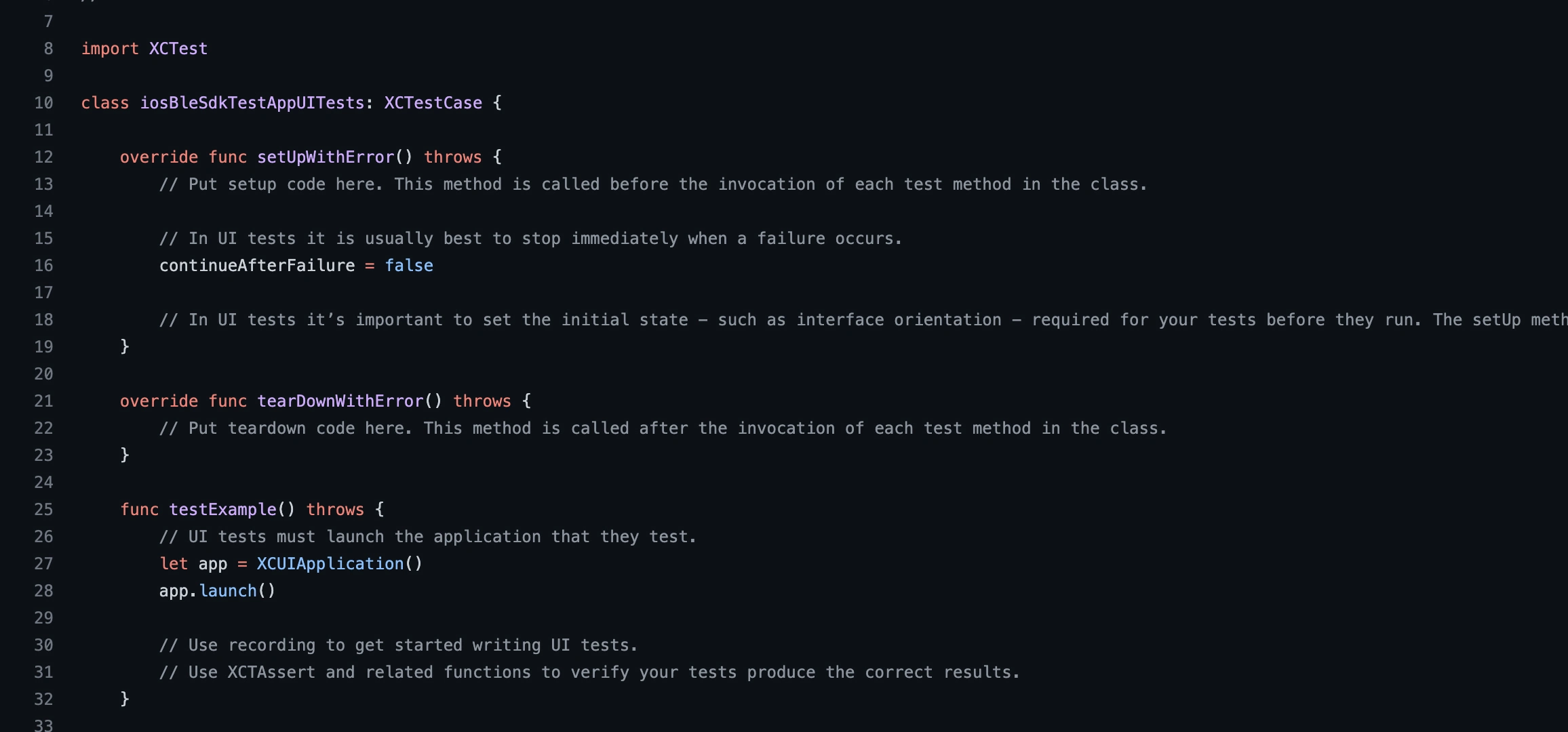Select line number 16
The height and width of the screenshot is (732, 1568).
[x=43, y=266]
